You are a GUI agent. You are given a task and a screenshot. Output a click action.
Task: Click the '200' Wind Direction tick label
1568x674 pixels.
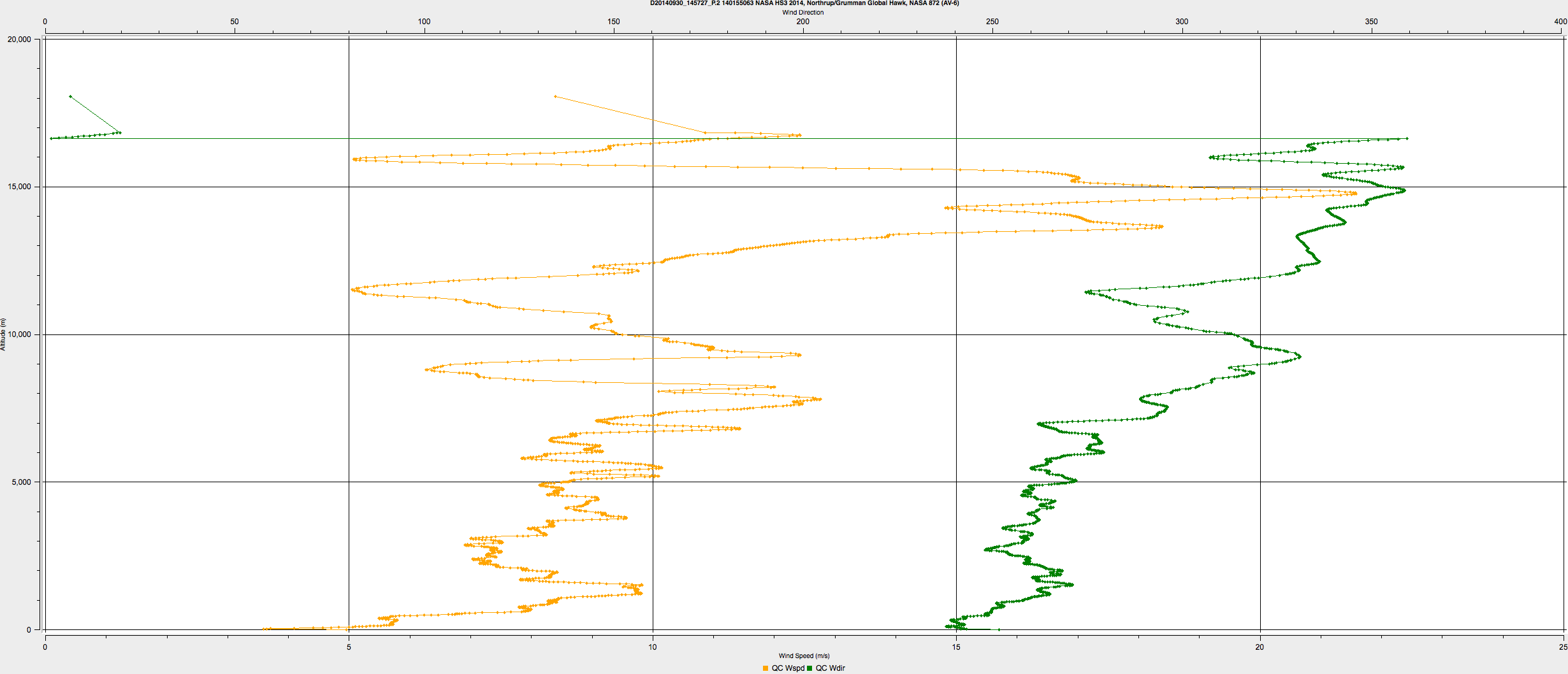point(803,22)
